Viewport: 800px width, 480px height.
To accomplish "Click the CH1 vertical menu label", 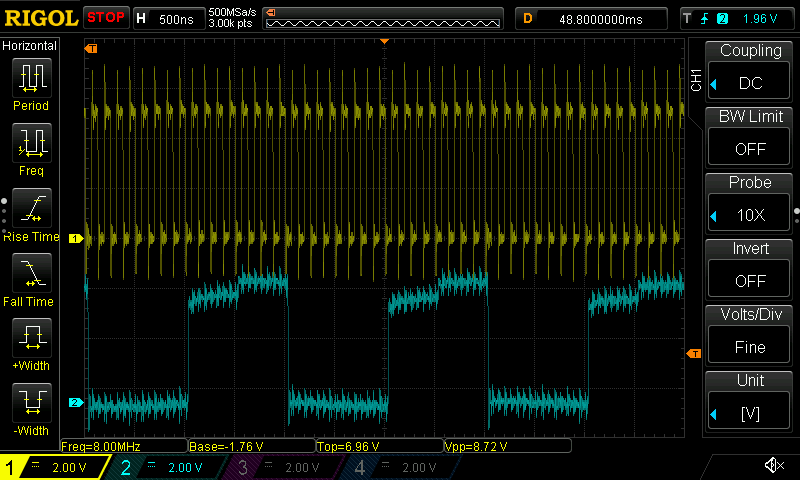I will (x=696, y=80).
